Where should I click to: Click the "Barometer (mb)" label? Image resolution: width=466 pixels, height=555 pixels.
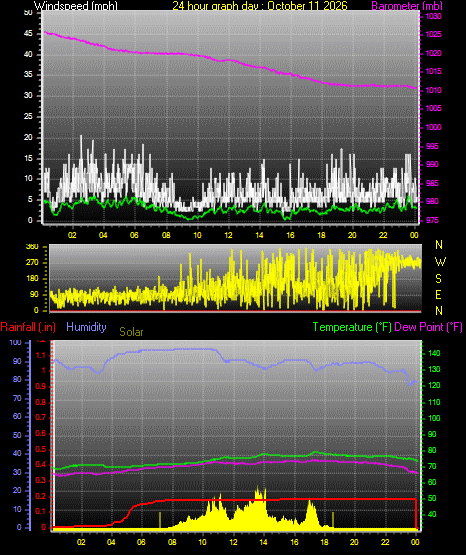pyautogui.click(x=407, y=6)
